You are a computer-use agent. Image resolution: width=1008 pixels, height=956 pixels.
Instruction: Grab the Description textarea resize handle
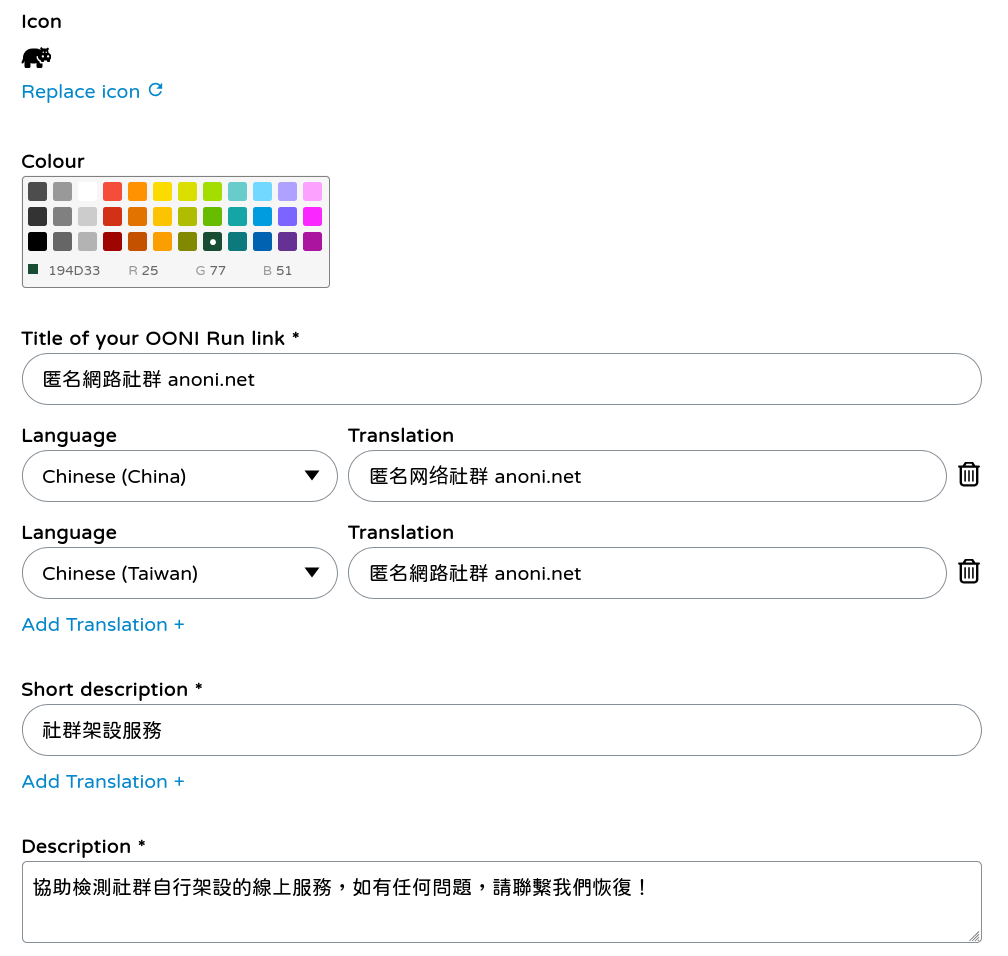[974, 936]
